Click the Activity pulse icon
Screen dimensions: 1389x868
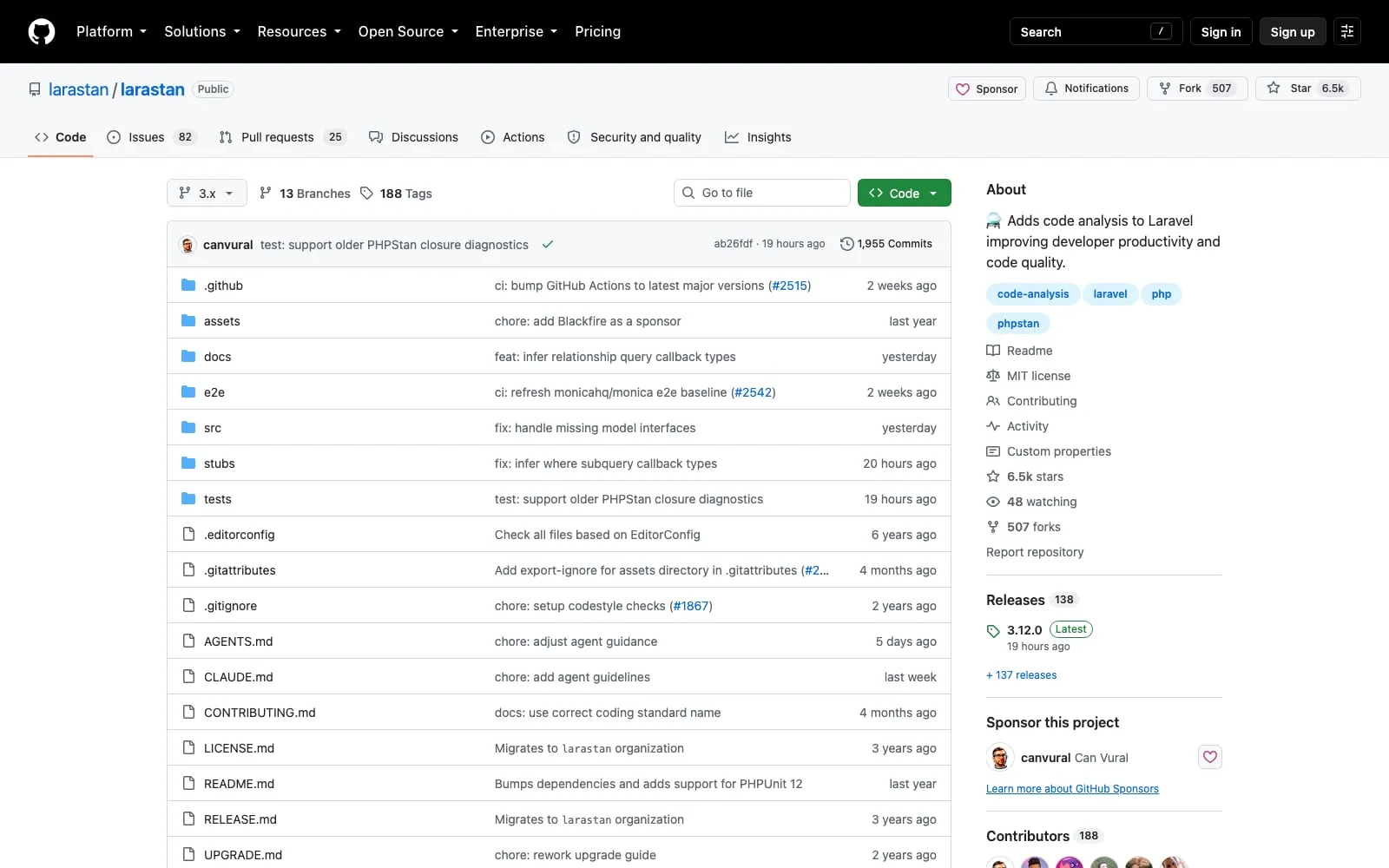tap(993, 426)
